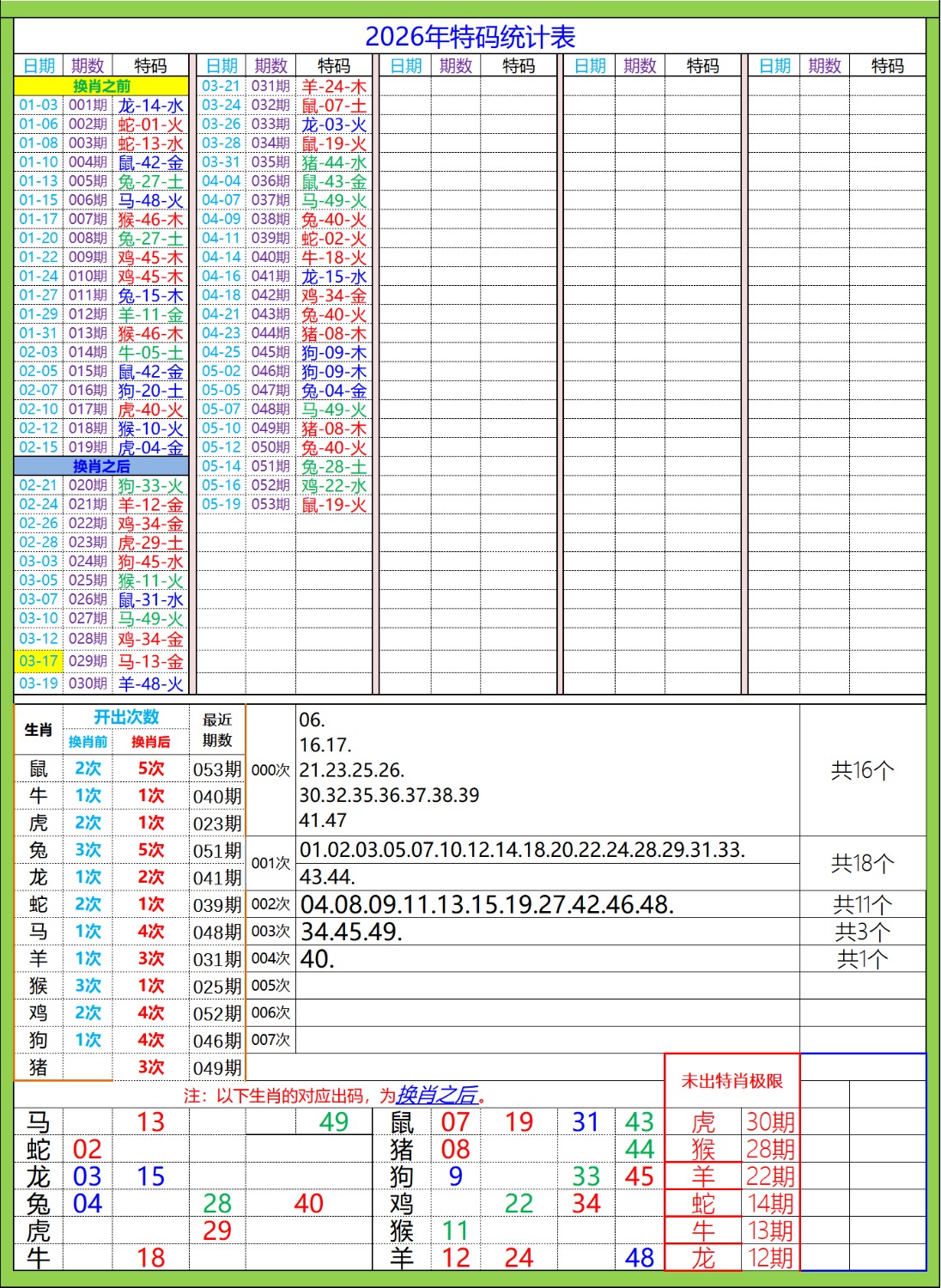Select the 狗-33-火 result cell
This screenshot has height=1288, width=941.
(151, 486)
